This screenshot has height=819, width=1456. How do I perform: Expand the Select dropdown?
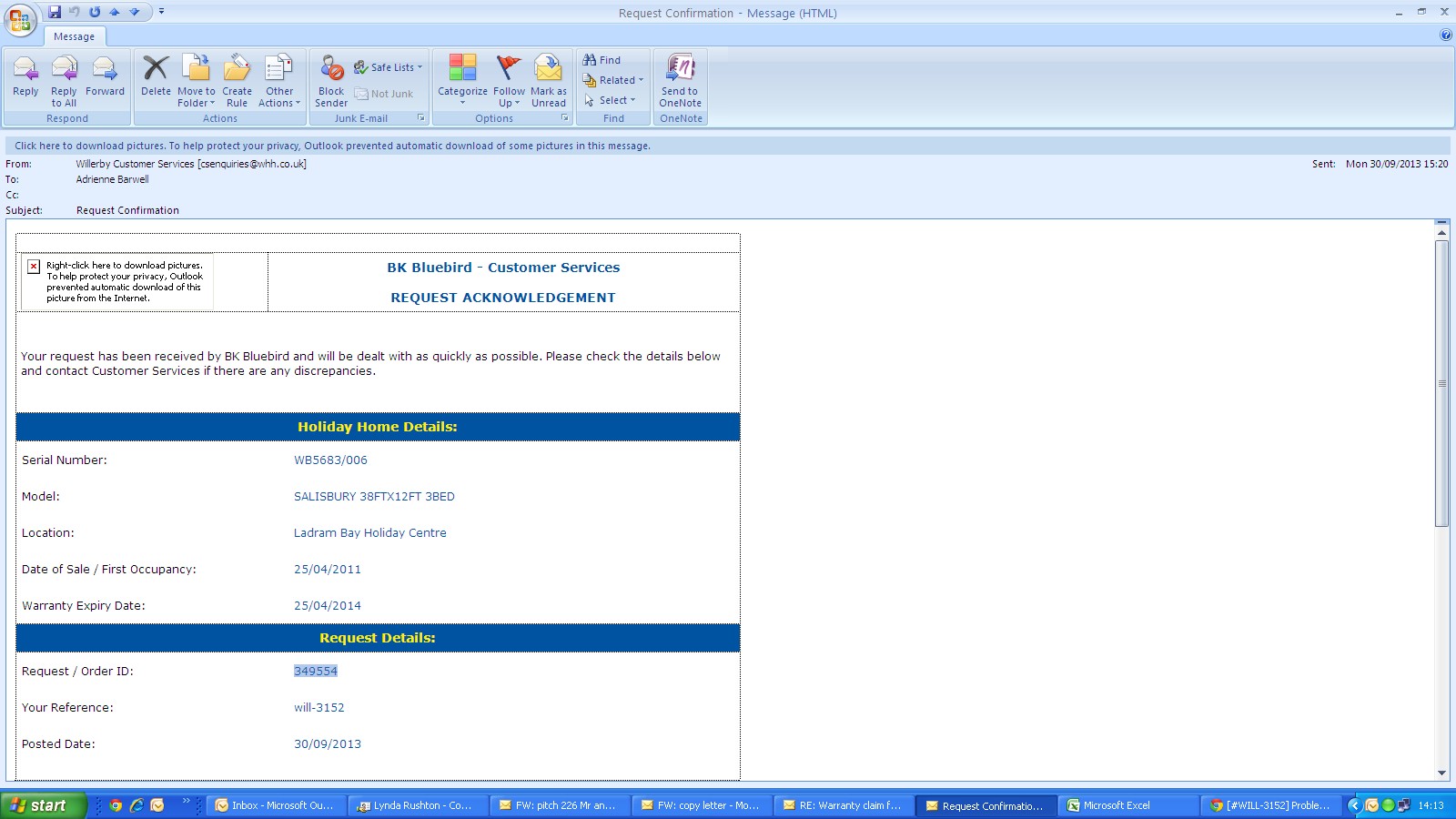pyautogui.click(x=610, y=100)
